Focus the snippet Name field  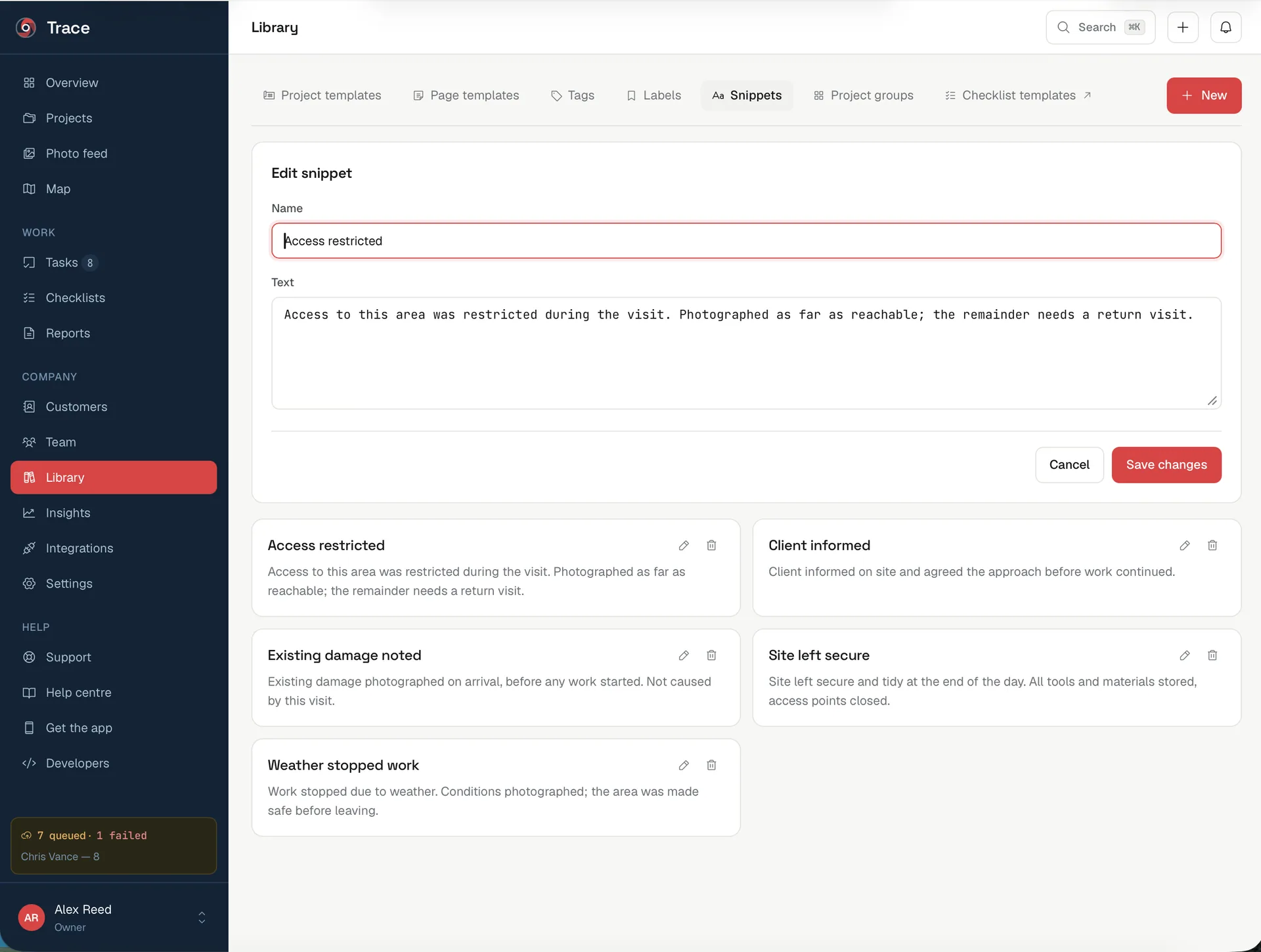pos(746,241)
